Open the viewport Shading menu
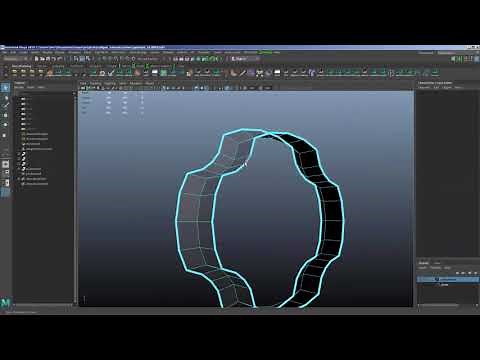 click(x=95, y=83)
